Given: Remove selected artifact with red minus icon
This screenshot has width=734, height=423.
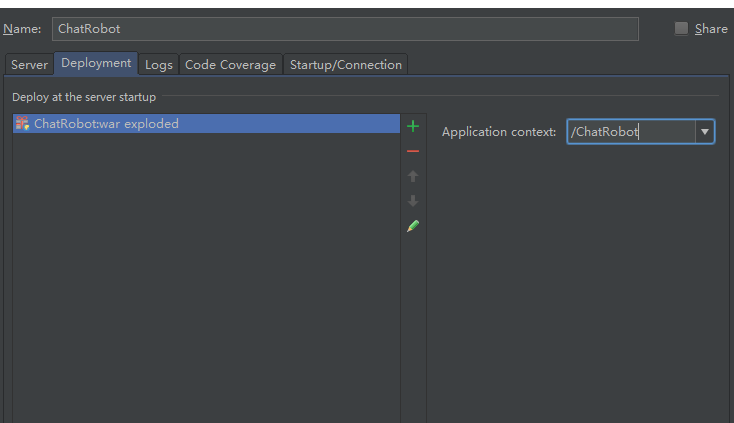Looking at the screenshot, I should (x=413, y=151).
